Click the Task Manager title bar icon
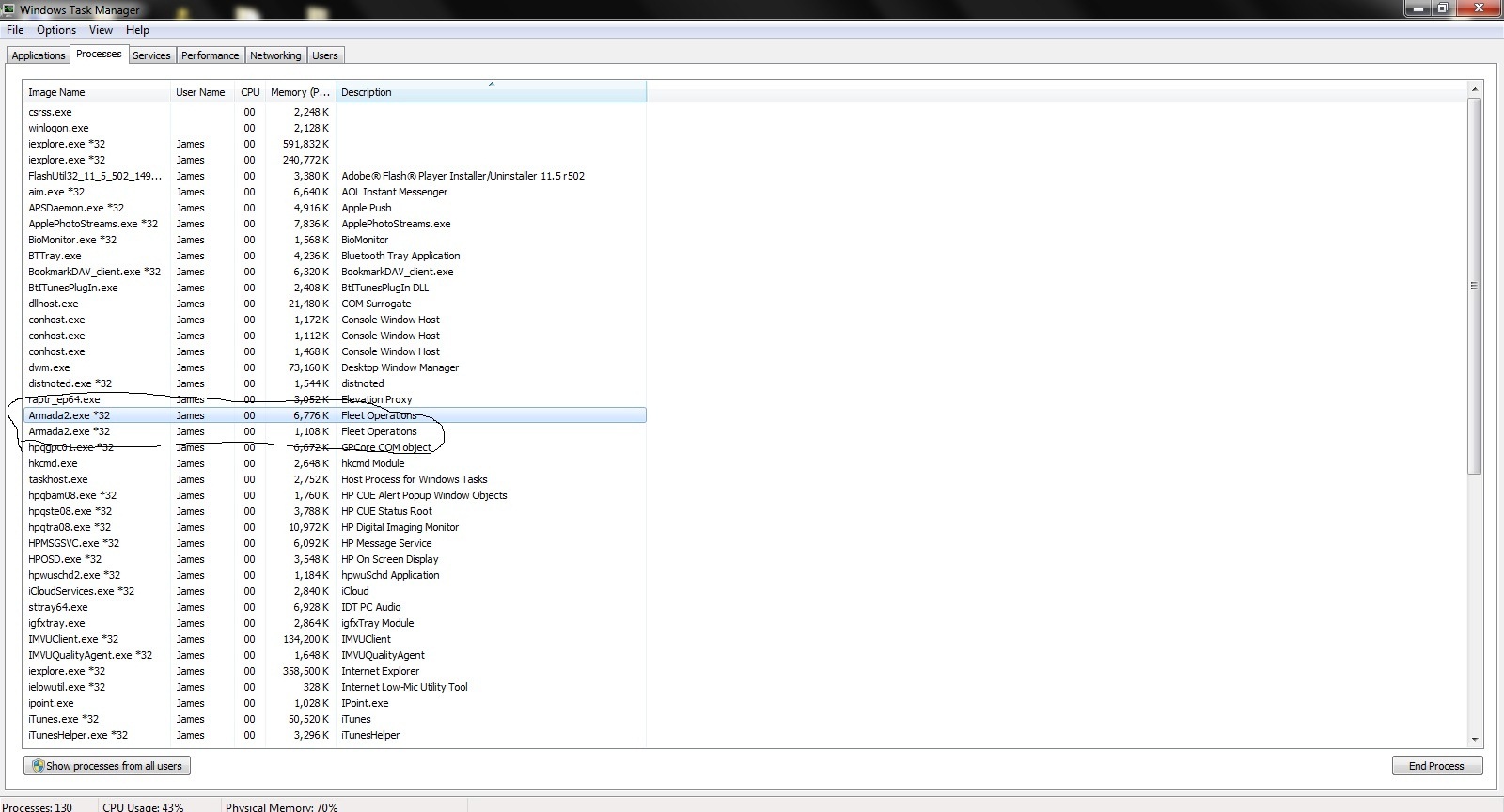 pyautogui.click(x=9, y=9)
